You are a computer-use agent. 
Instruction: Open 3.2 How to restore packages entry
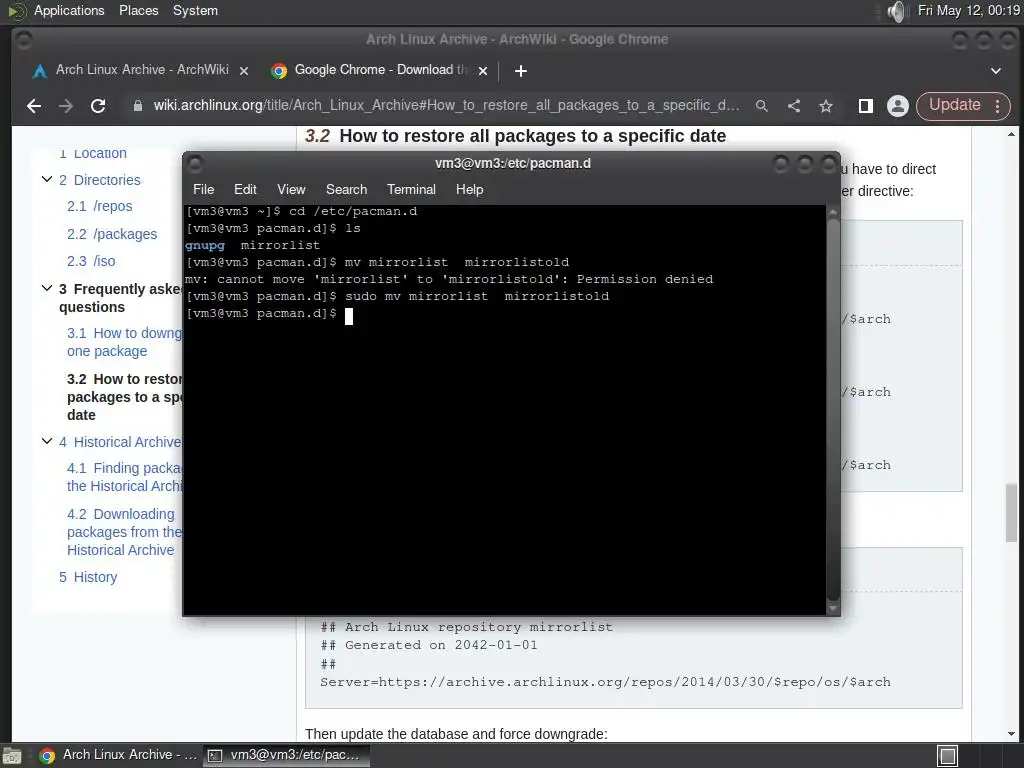pyautogui.click(x=124, y=397)
